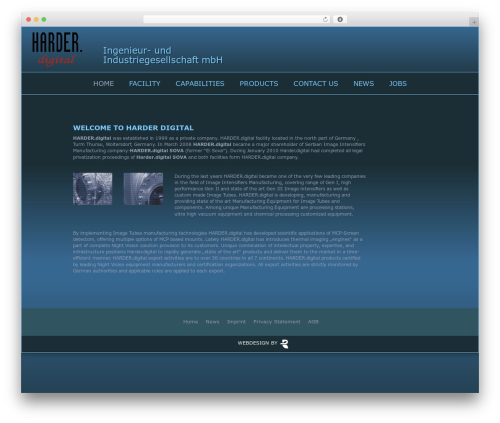Click the red close window button
The width and height of the screenshot is (500, 423).
[x=29, y=20]
